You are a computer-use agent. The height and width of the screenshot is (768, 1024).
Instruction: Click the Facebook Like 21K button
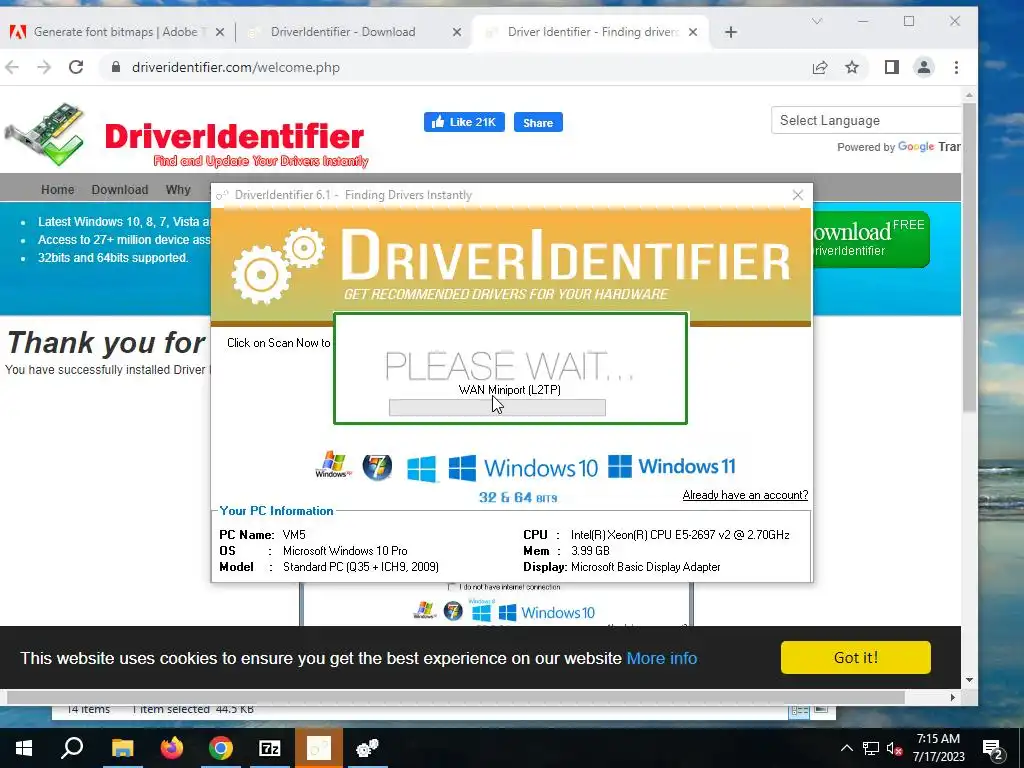click(x=464, y=122)
